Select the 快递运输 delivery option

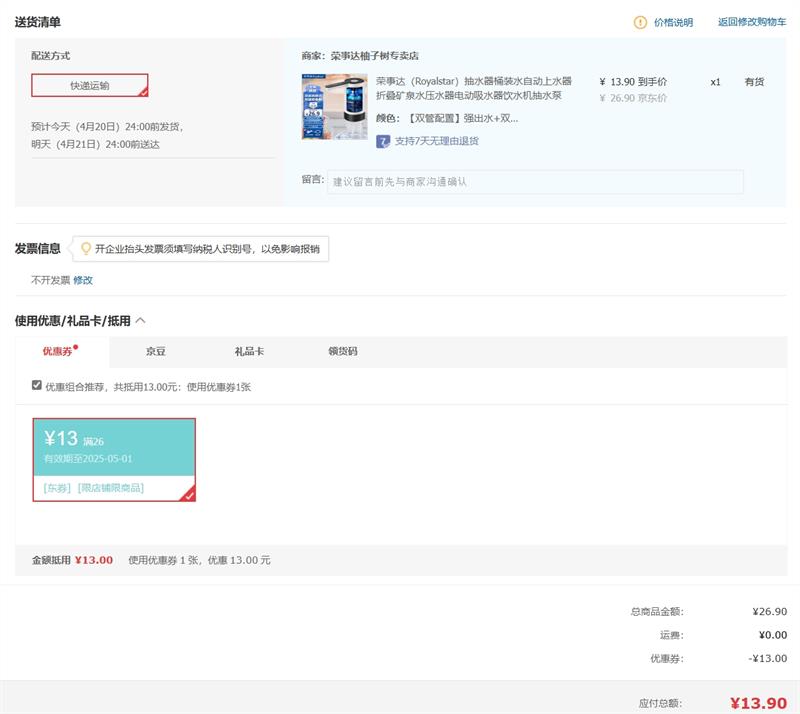pyautogui.click(x=90, y=86)
